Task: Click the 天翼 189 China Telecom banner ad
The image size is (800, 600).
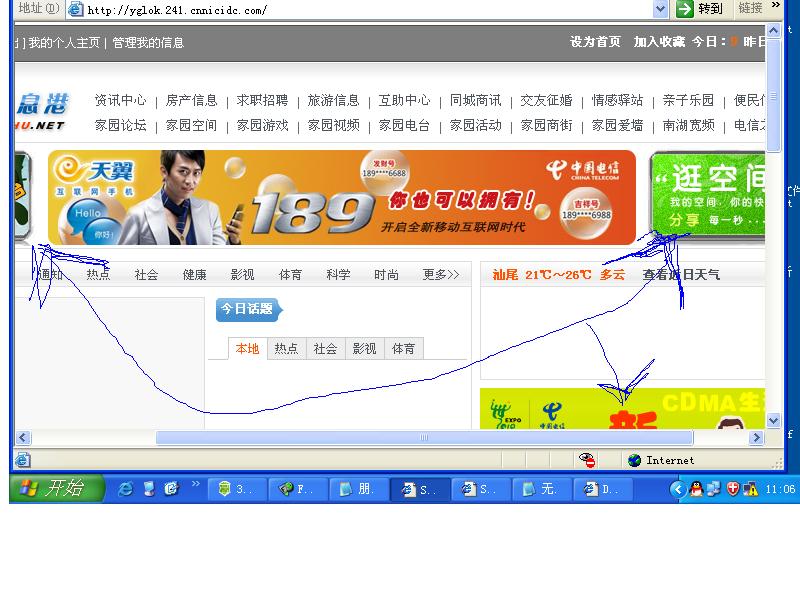Action: point(342,197)
